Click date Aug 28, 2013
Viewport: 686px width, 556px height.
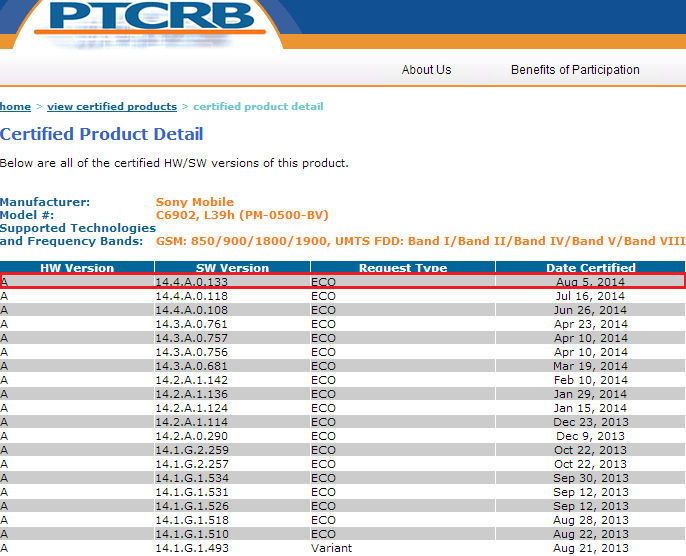pos(591,520)
